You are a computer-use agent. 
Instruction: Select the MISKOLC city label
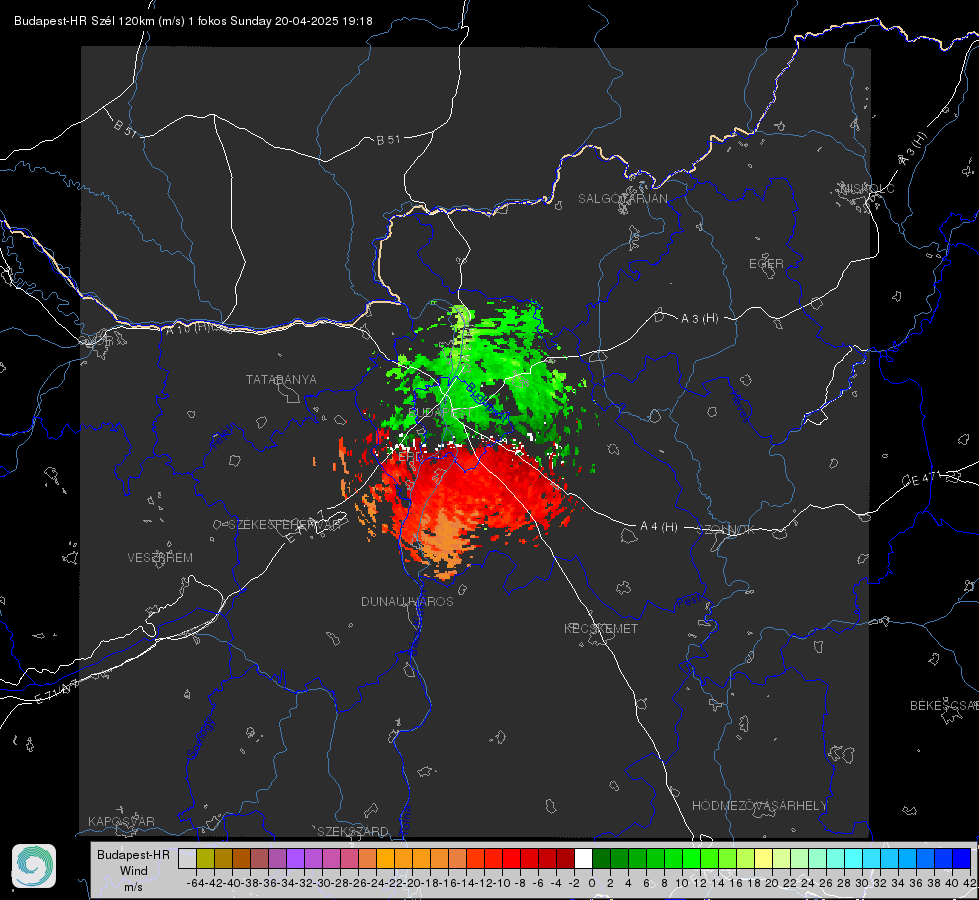pyautogui.click(x=867, y=188)
